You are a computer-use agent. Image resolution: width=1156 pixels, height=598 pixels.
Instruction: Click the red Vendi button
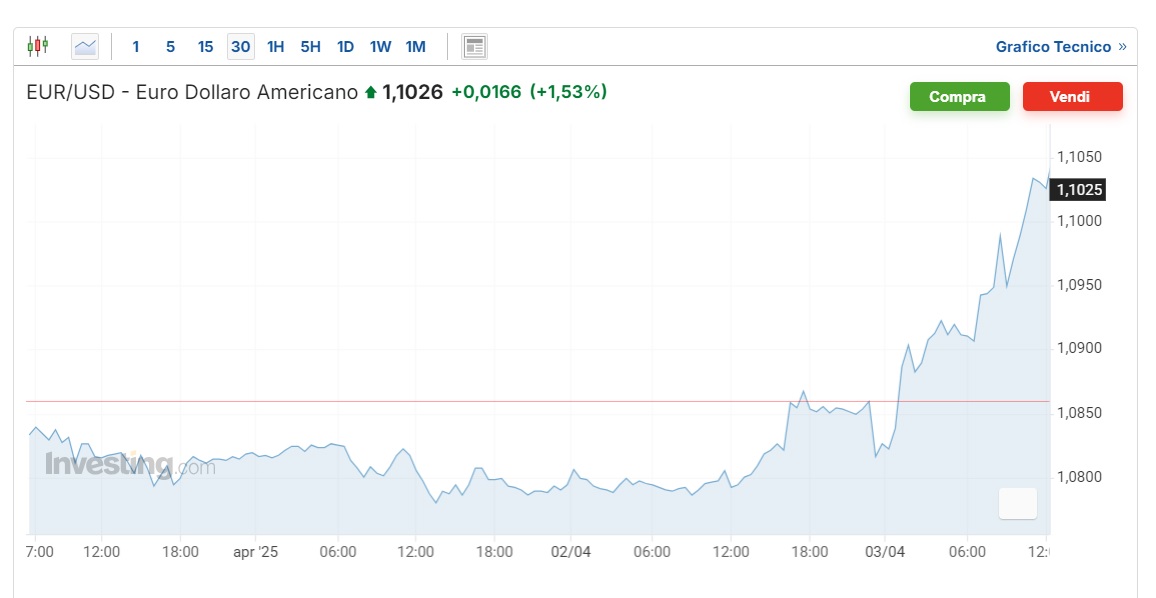1072,97
